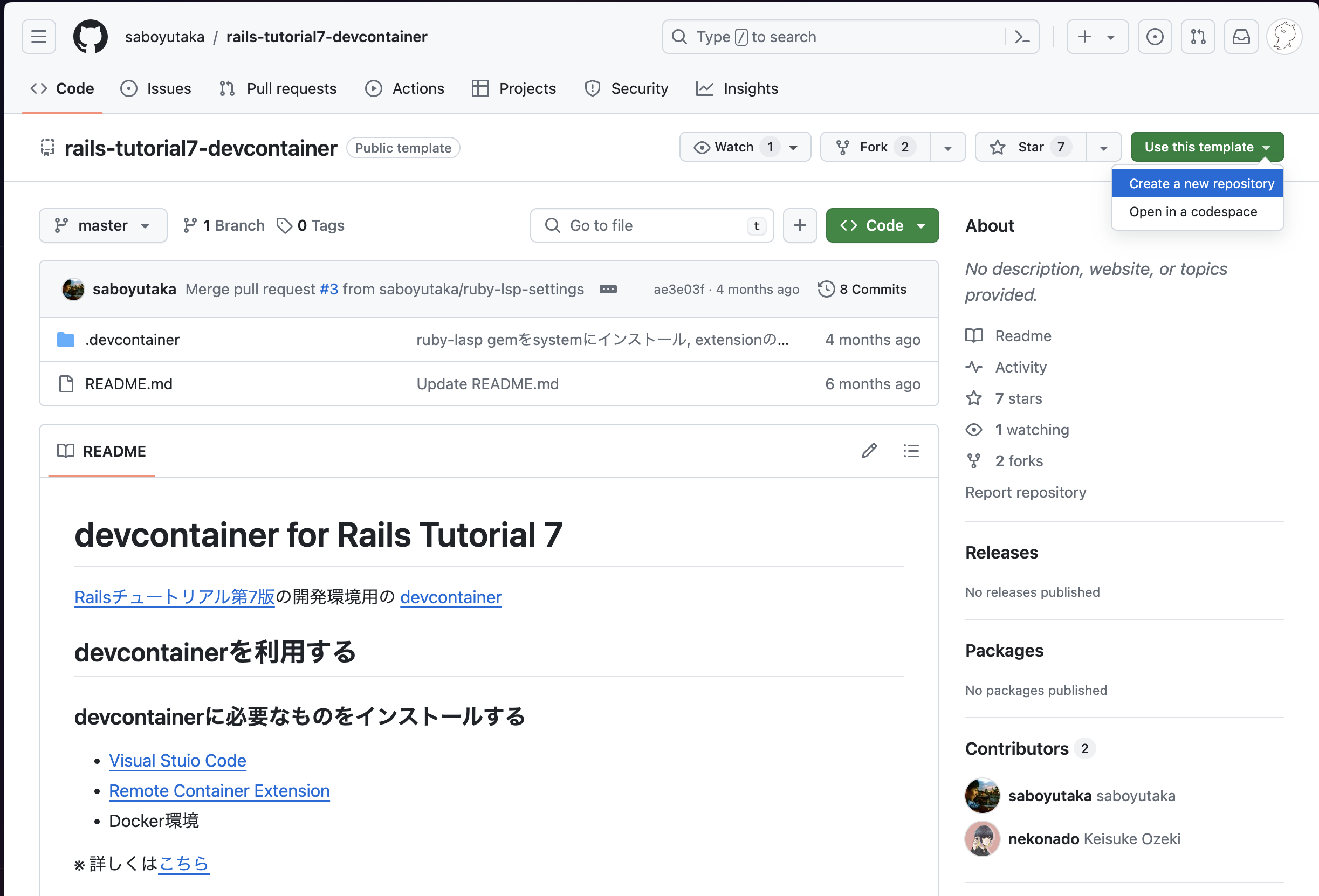Open the README outline list icon
Screen dimensions: 1319x896
tap(911, 451)
